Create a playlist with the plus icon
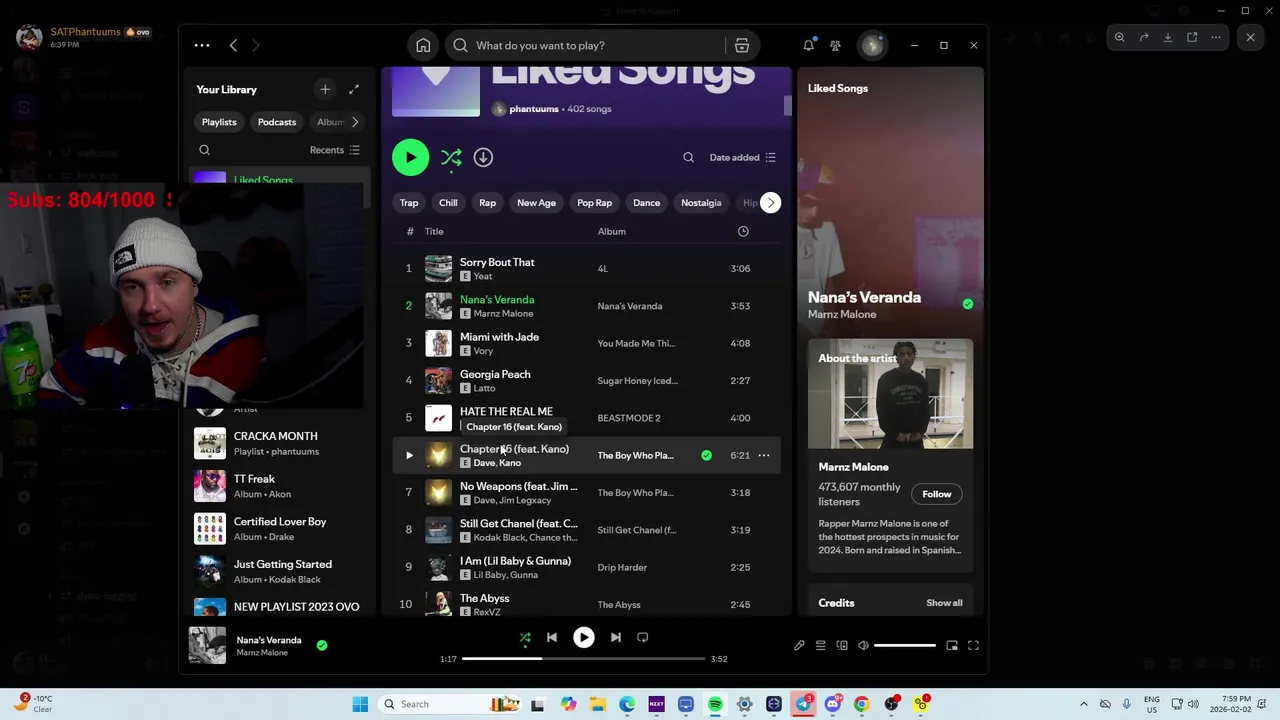 [325, 89]
